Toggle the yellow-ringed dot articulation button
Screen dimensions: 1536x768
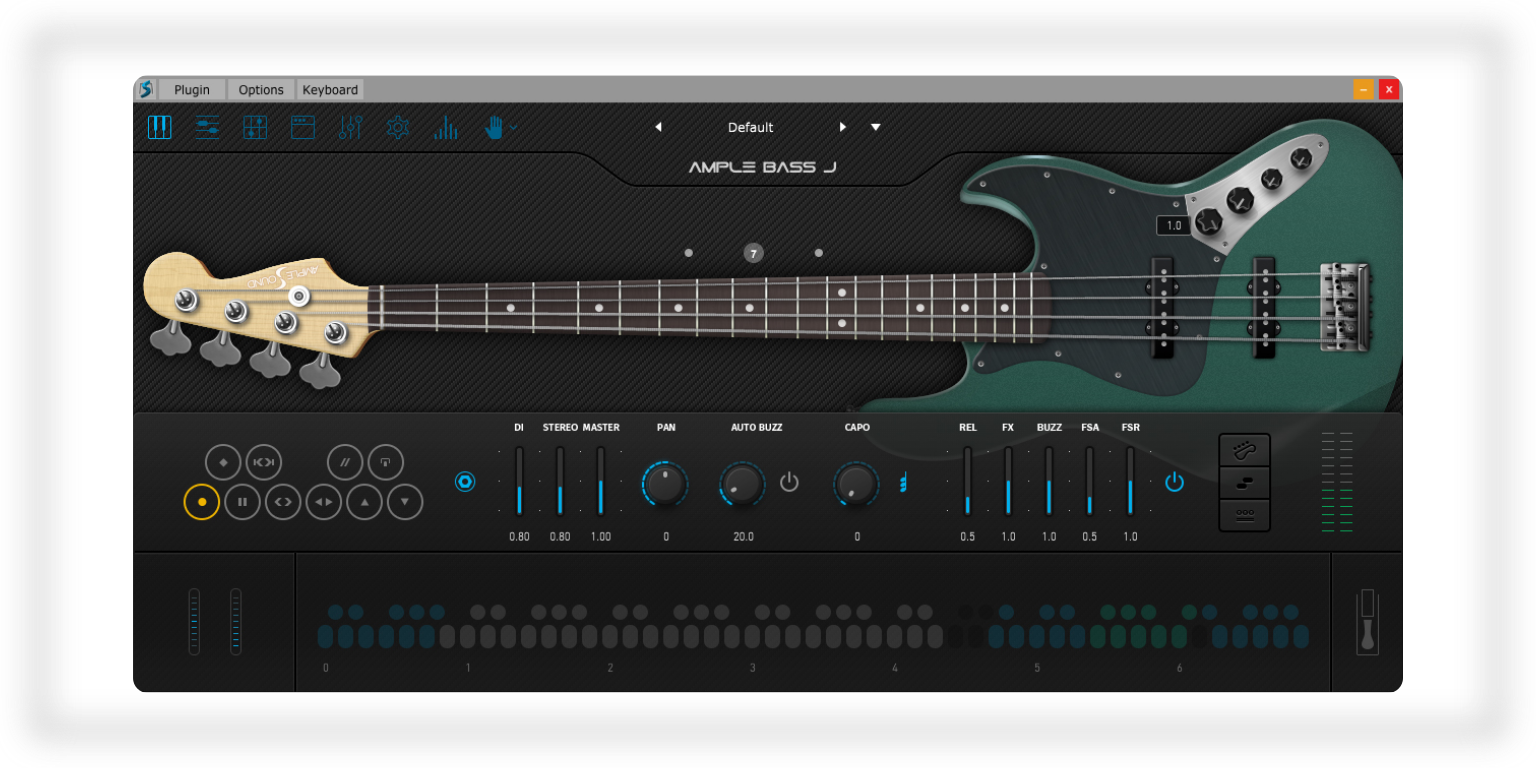click(x=201, y=502)
